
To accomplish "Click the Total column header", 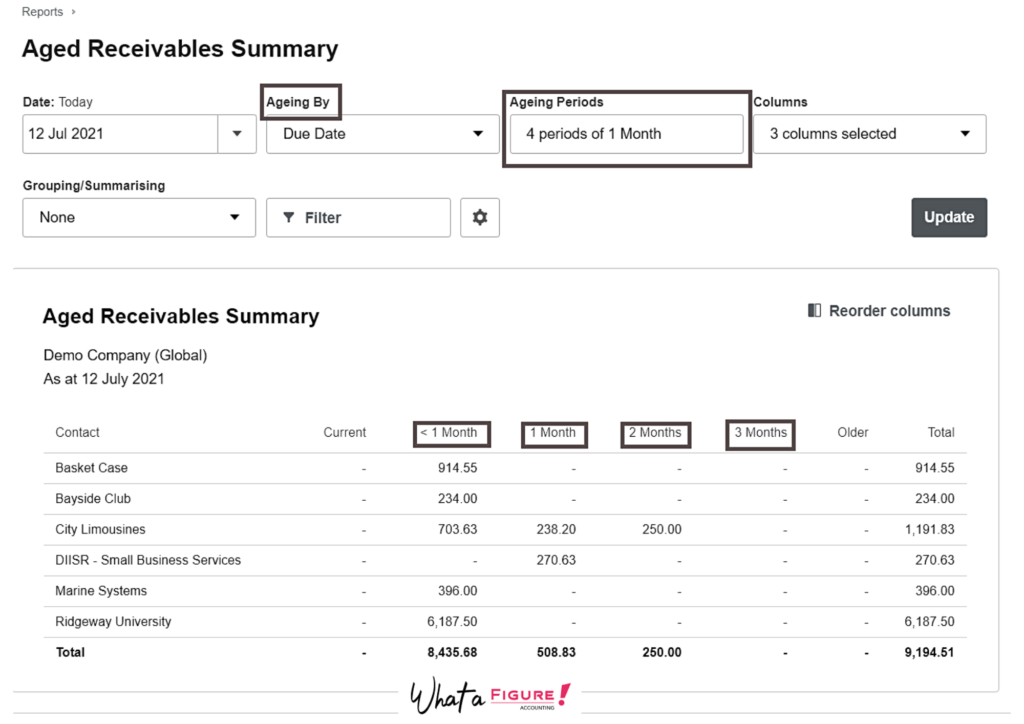I will (940, 433).
